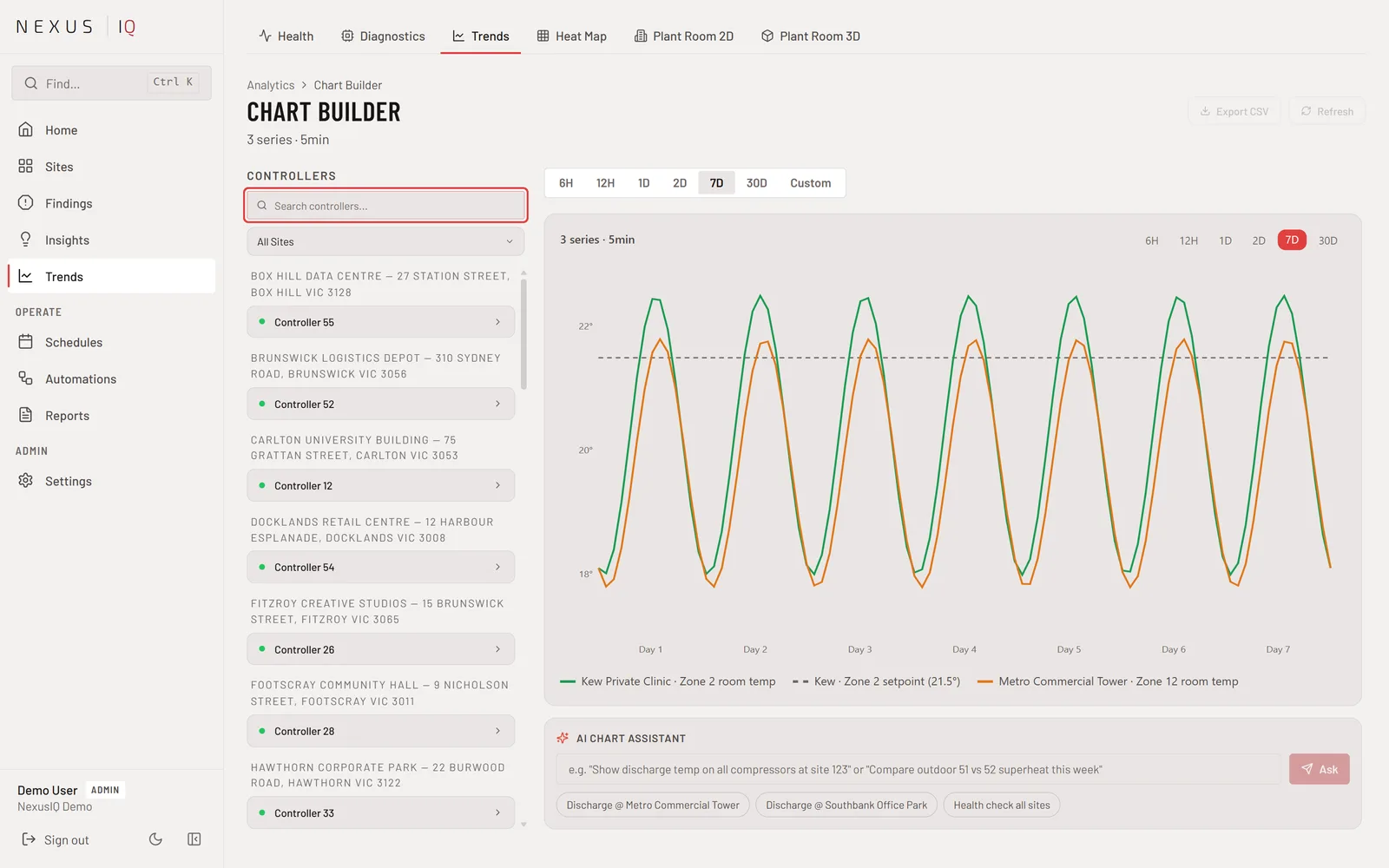1389x868 pixels.
Task: Open Insights lightbulb icon
Action: coord(26,240)
